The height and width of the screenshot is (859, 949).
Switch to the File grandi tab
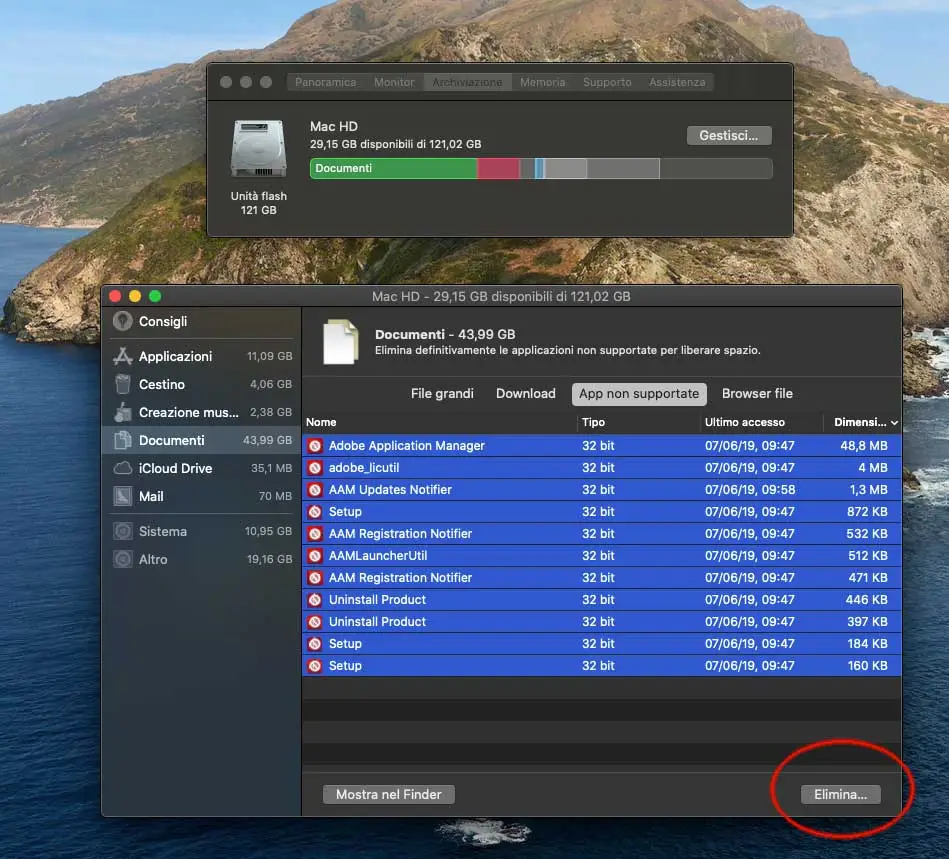click(x=442, y=393)
